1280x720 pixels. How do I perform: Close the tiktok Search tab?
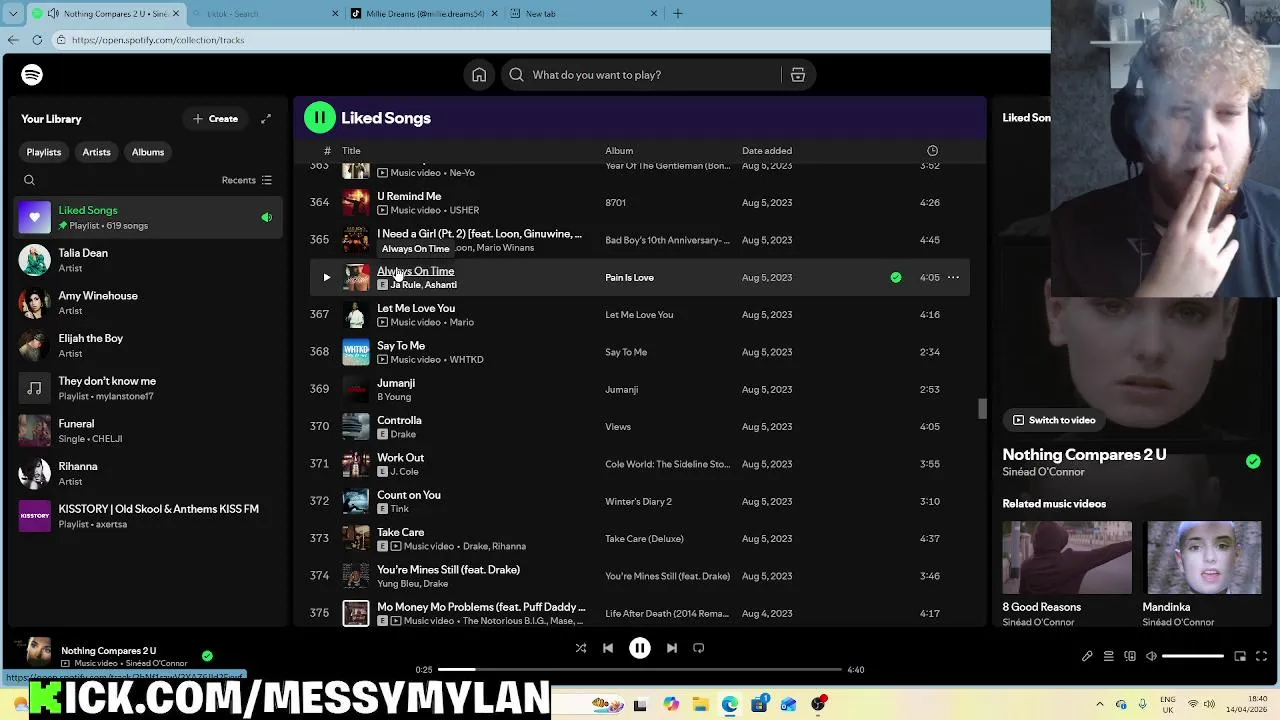pyautogui.click(x=335, y=14)
